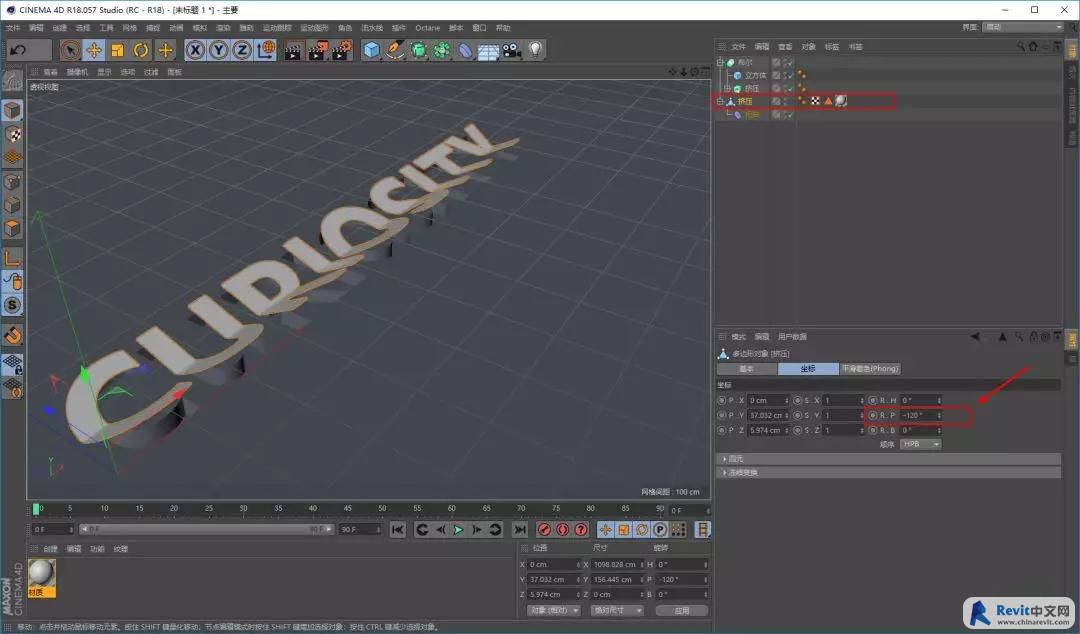Open the HPB rotation order dropdown
This screenshot has height=634, width=1080.
pos(920,444)
